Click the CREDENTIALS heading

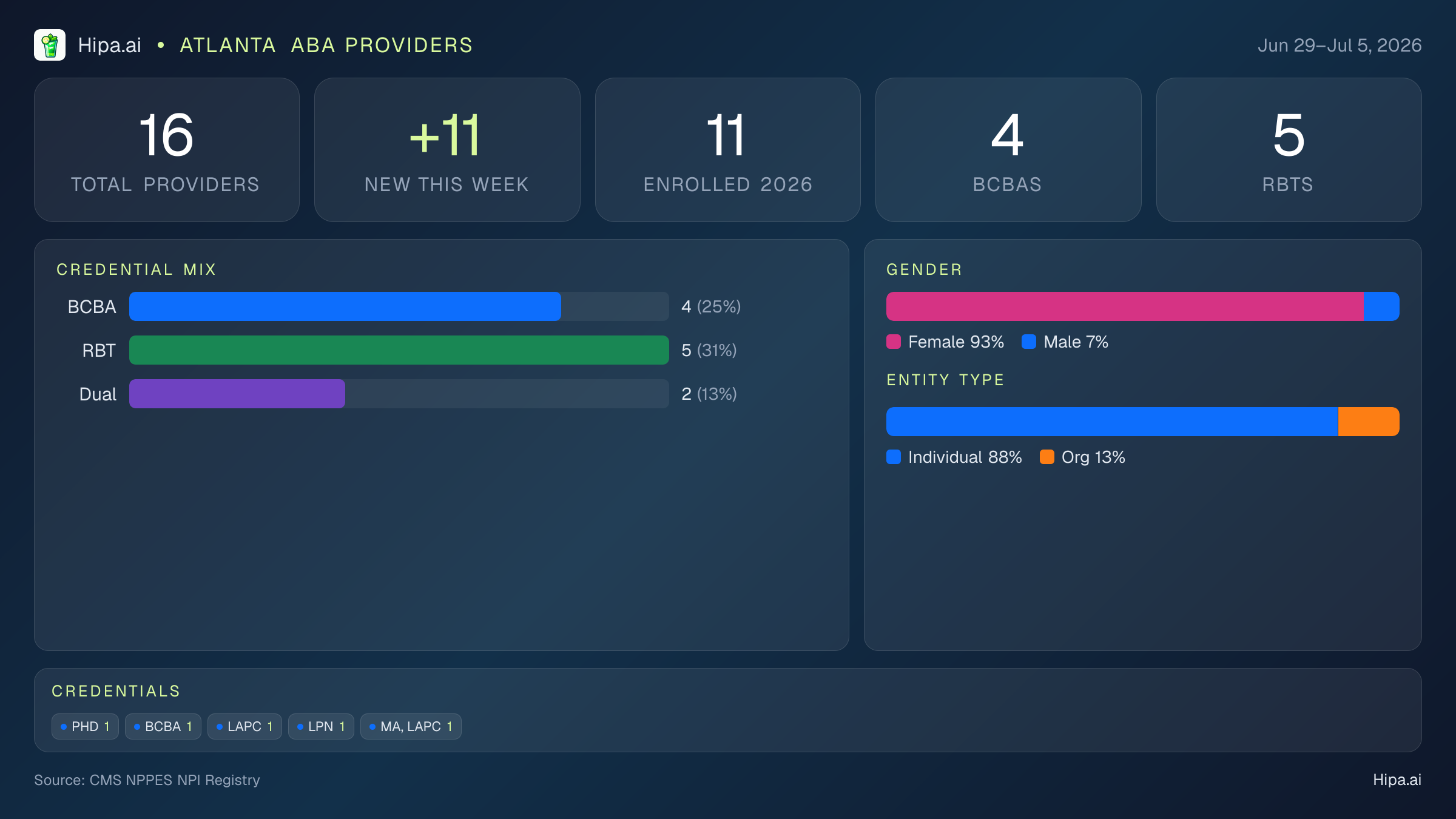[x=116, y=691]
